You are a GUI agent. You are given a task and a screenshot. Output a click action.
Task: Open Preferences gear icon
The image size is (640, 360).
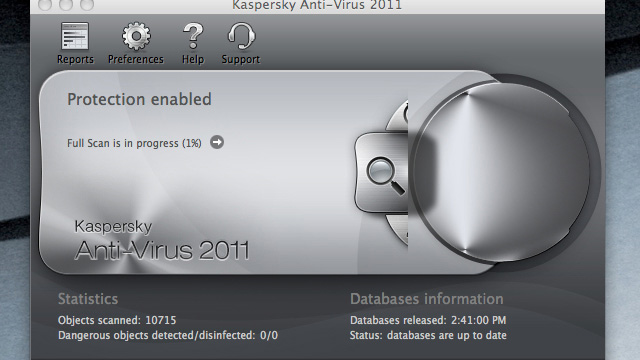(136, 43)
